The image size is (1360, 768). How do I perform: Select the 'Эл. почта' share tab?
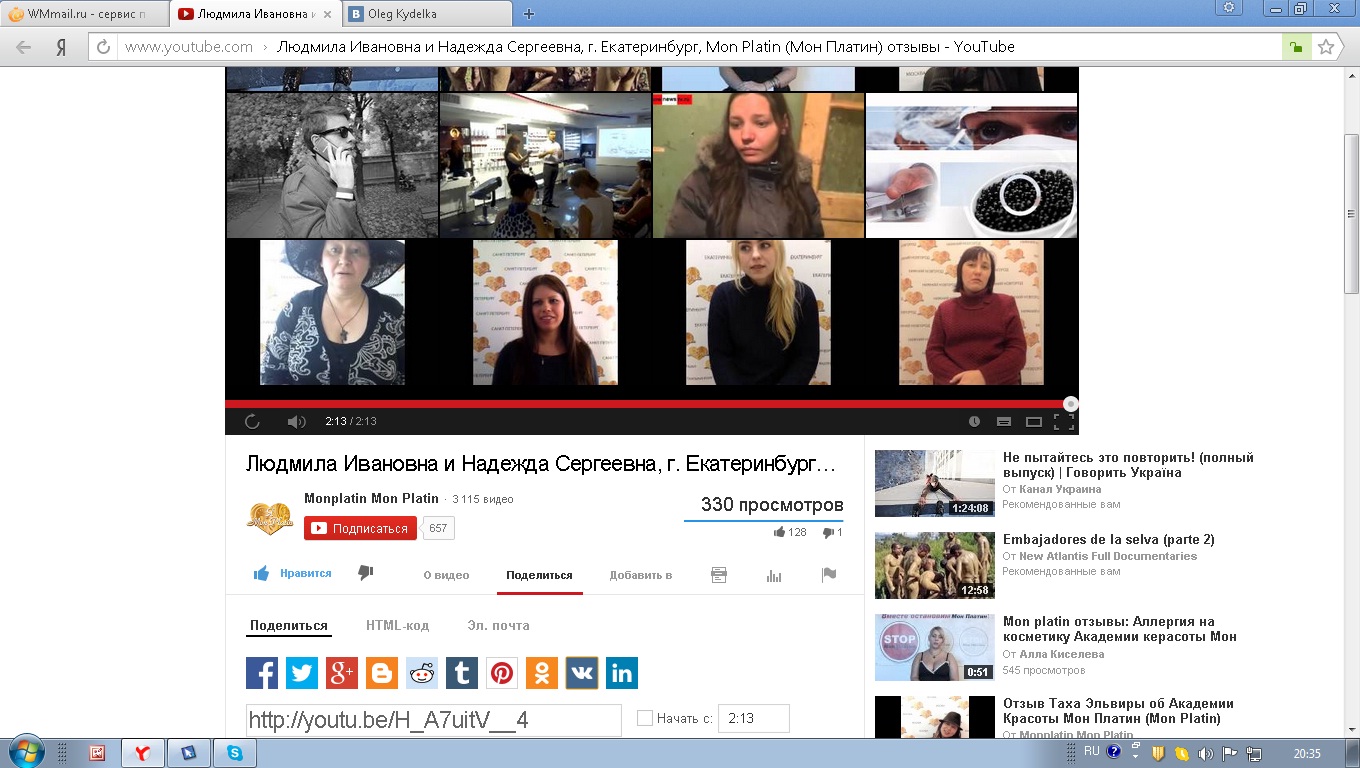click(498, 625)
